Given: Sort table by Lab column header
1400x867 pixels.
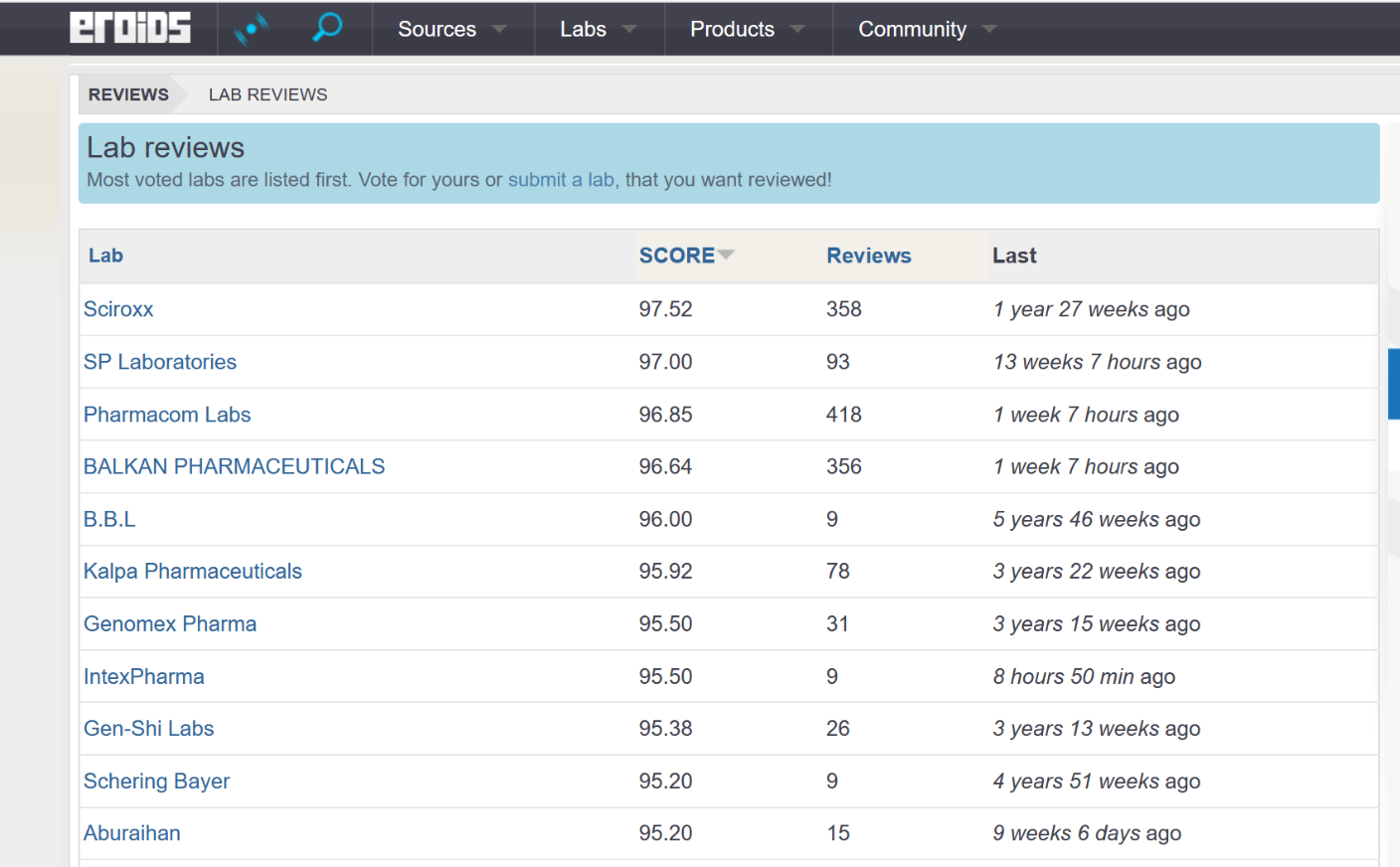Looking at the screenshot, I should click(x=105, y=256).
